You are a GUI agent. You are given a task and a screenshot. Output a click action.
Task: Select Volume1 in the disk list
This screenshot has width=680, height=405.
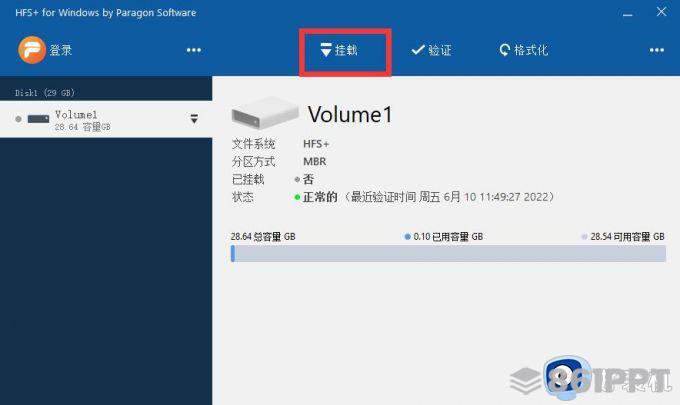point(106,119)
